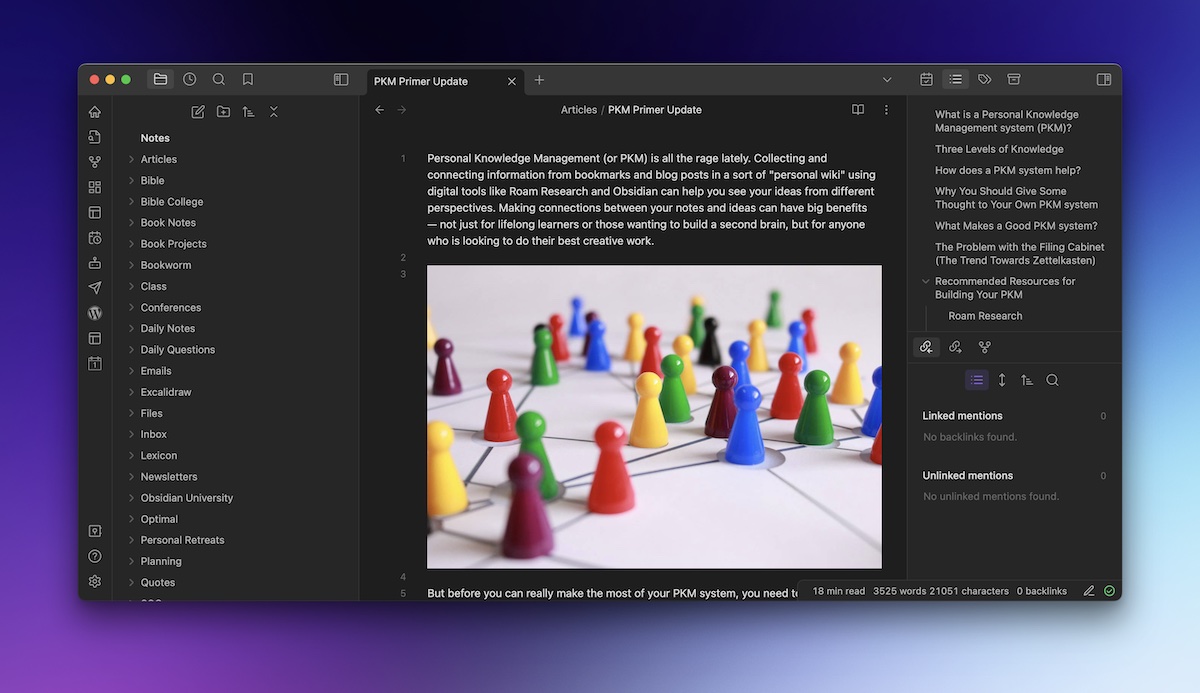Click the robot ribbon icon
The image size is (1200, 693).
coord(95,263)
